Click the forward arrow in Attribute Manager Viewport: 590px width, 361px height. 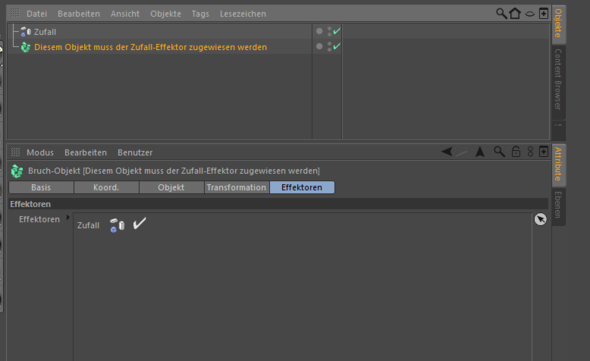click(461, 152)
